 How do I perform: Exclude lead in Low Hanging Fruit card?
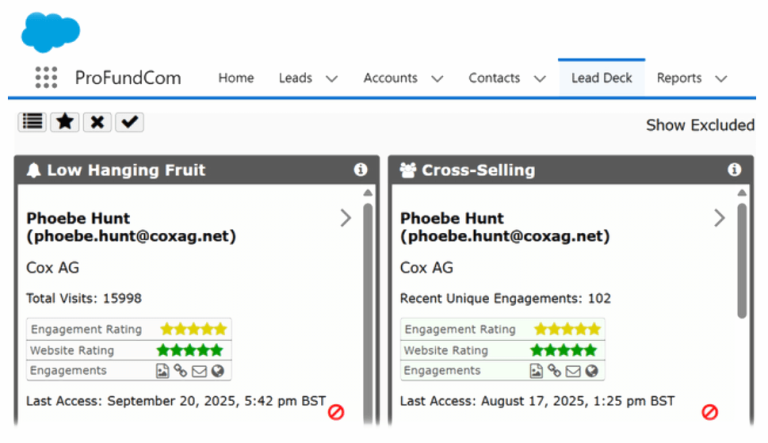point(336,411)
